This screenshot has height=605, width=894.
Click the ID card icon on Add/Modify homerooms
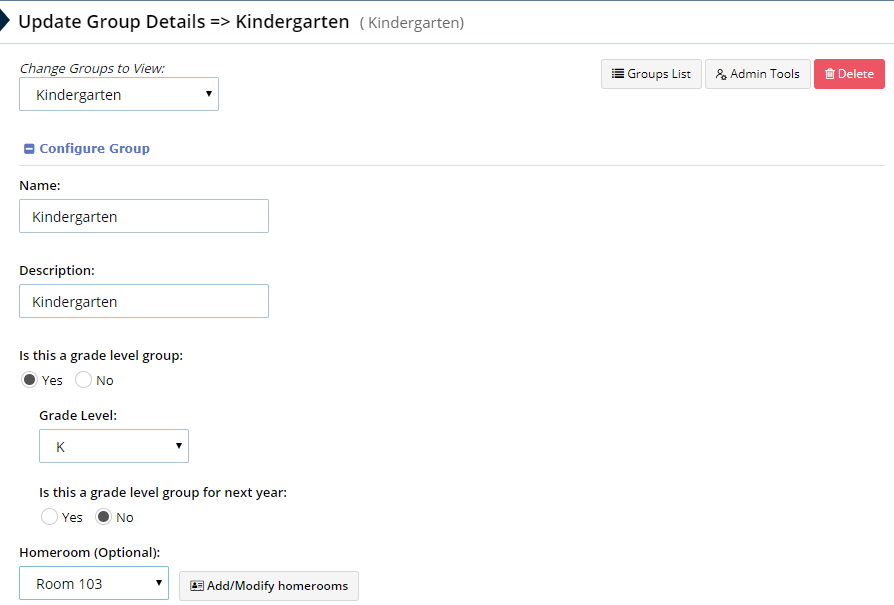[x=197, y=586]
